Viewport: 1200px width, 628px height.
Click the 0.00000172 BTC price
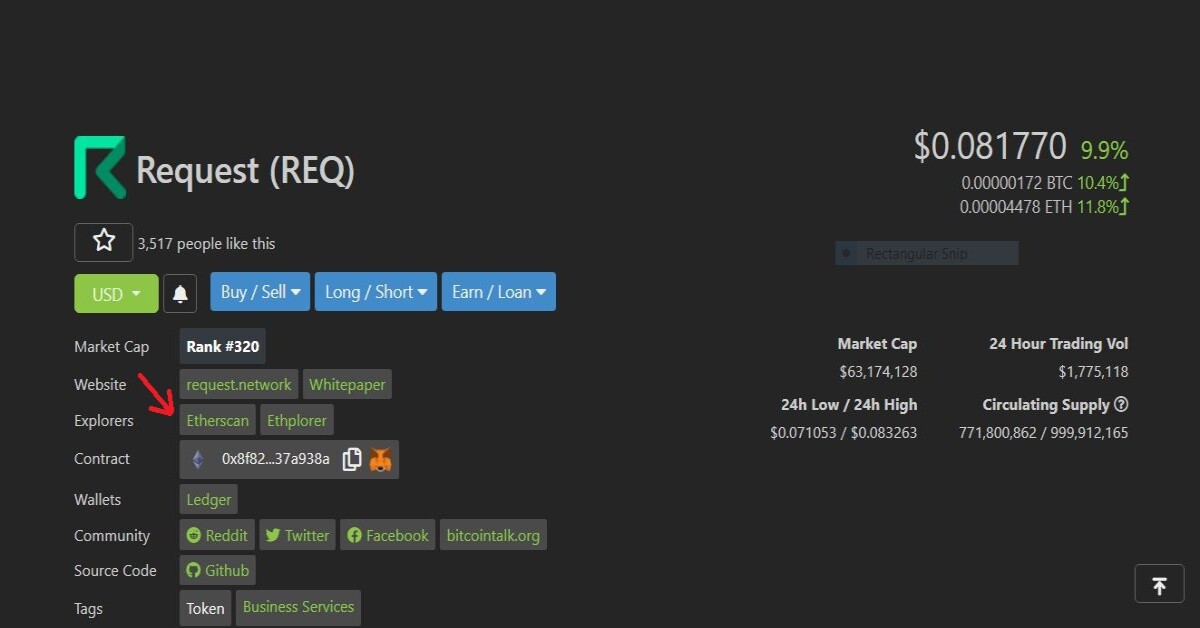[x=1017, y=183]
